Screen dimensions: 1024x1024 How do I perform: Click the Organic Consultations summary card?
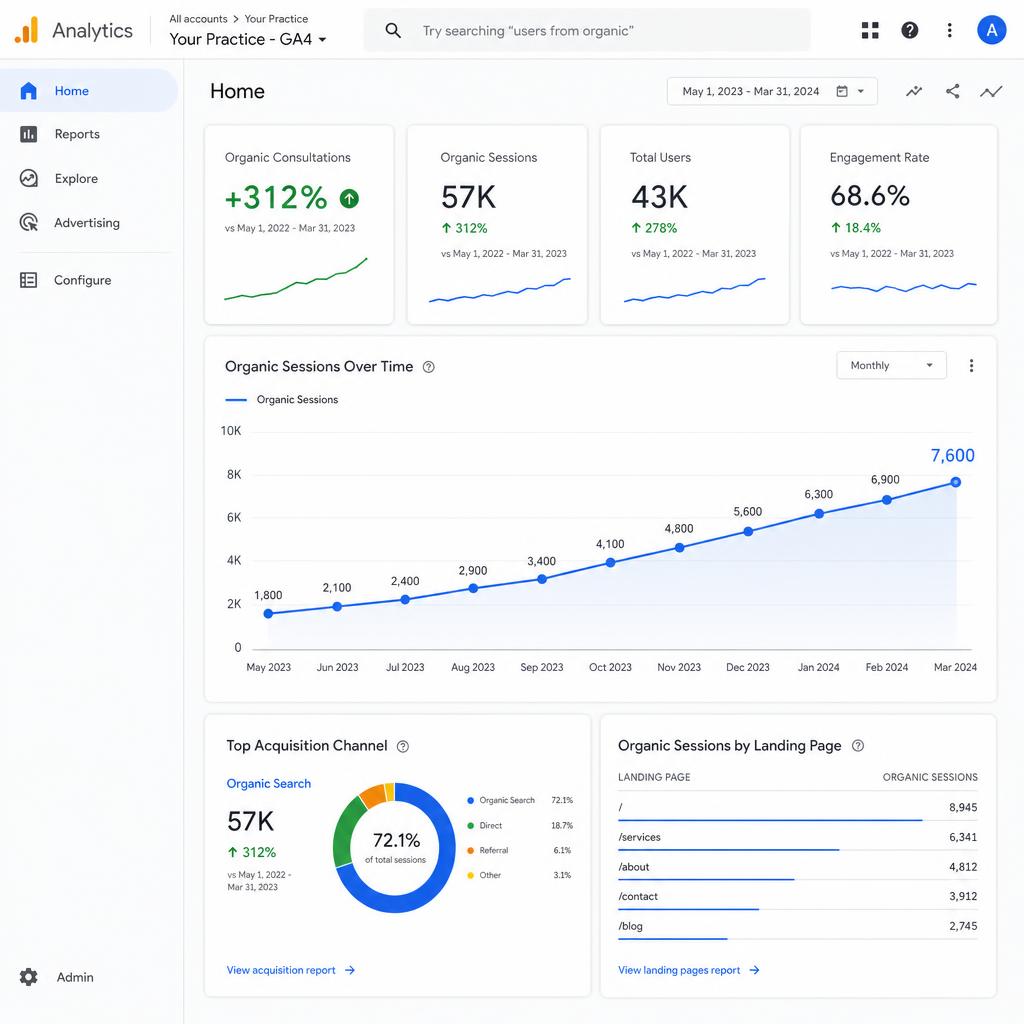[x=299, y=225]
